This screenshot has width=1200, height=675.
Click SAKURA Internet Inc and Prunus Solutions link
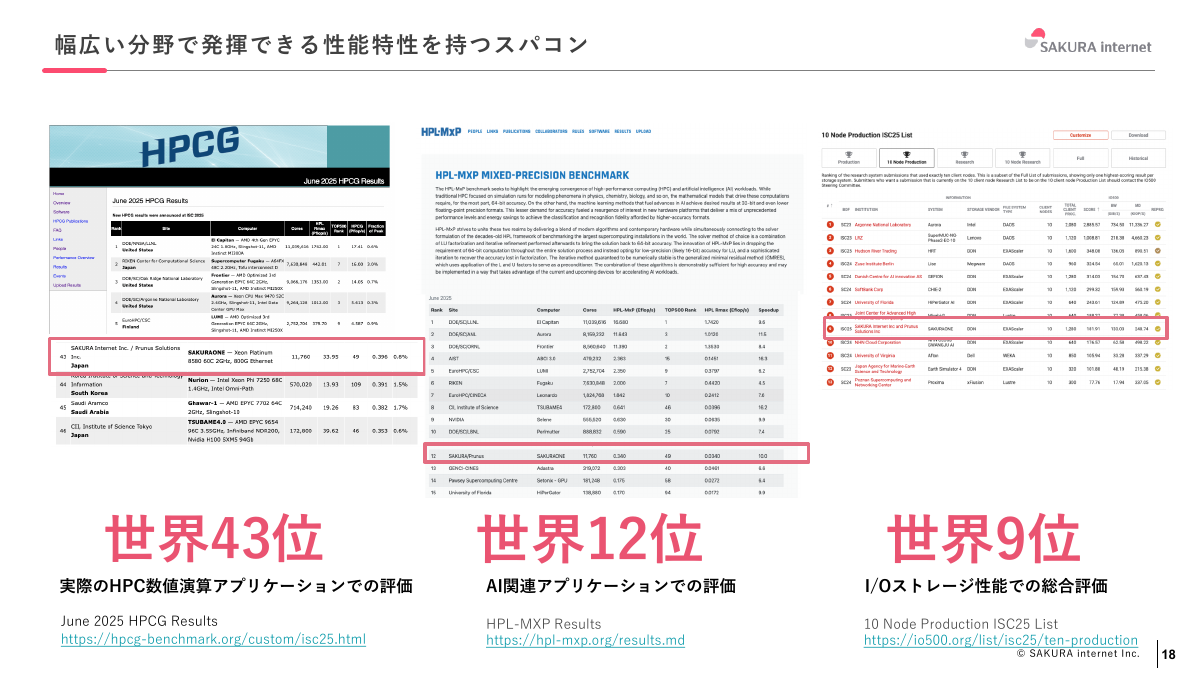click(x=887, y=329)
